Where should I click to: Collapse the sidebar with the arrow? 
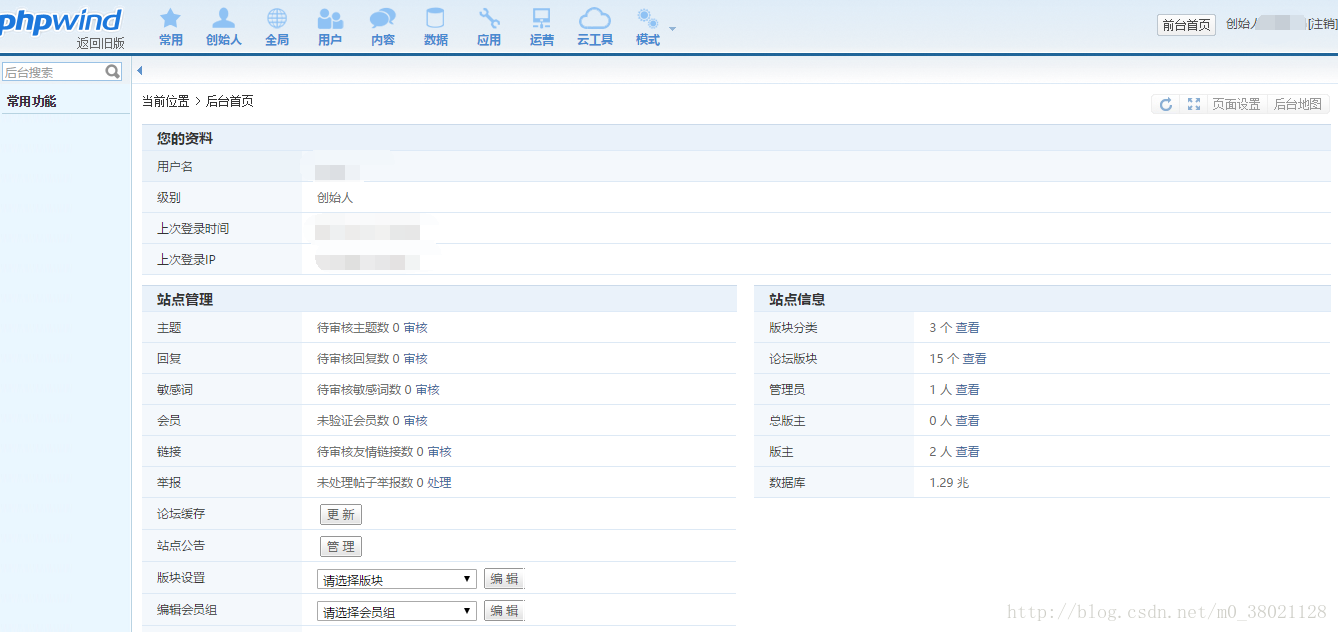point(139,70)
